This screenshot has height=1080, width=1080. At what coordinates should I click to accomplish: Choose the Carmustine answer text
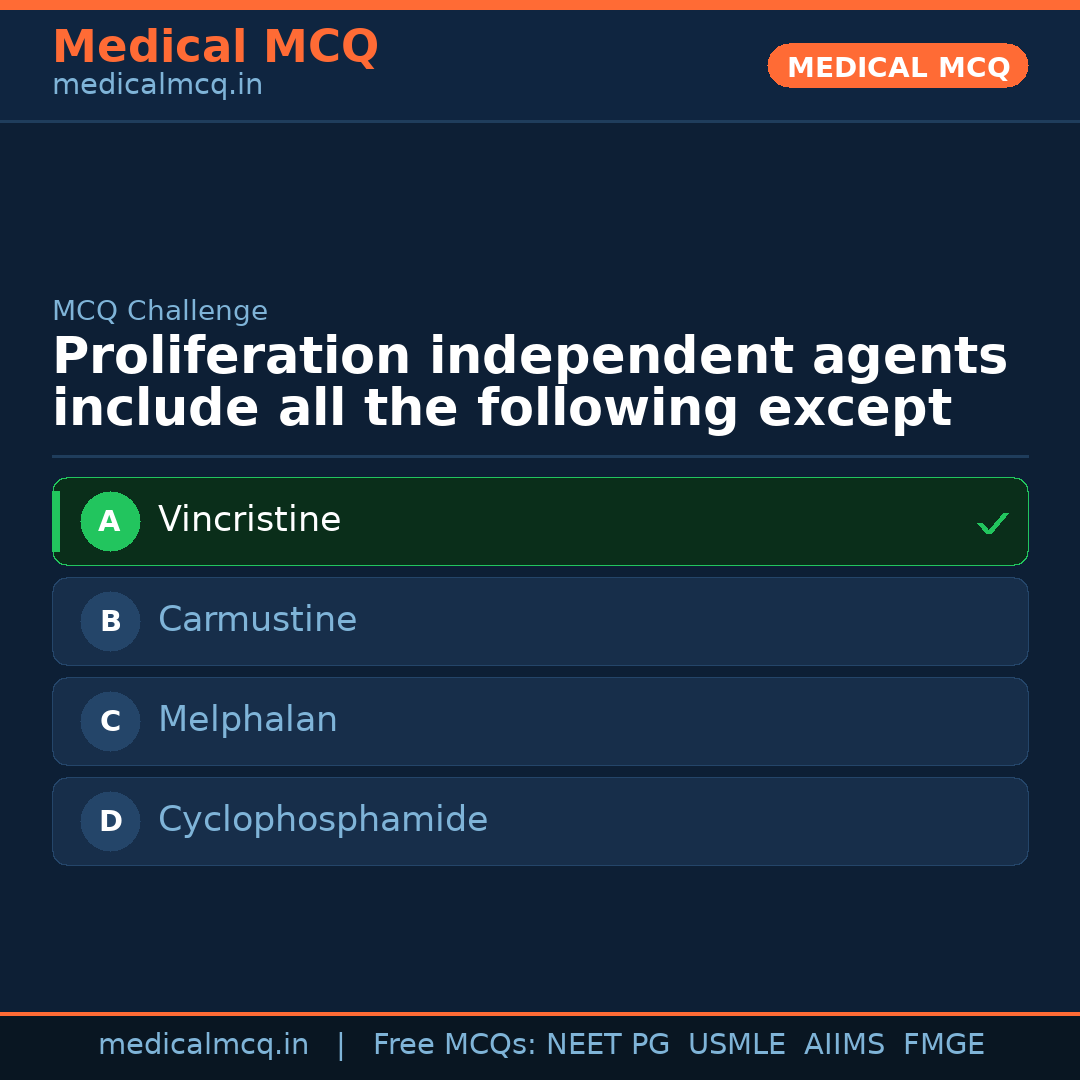coord(257,620)
